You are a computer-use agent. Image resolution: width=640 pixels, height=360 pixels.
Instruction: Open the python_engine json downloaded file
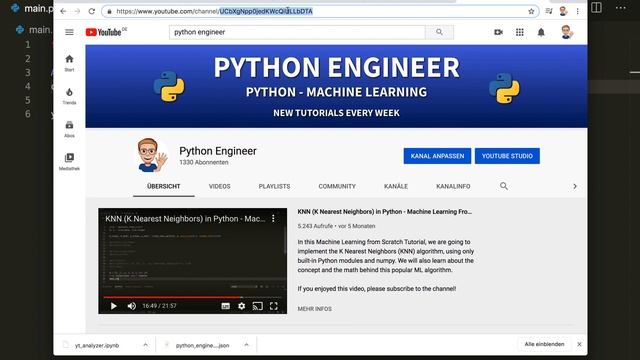(x=202, y=345)
